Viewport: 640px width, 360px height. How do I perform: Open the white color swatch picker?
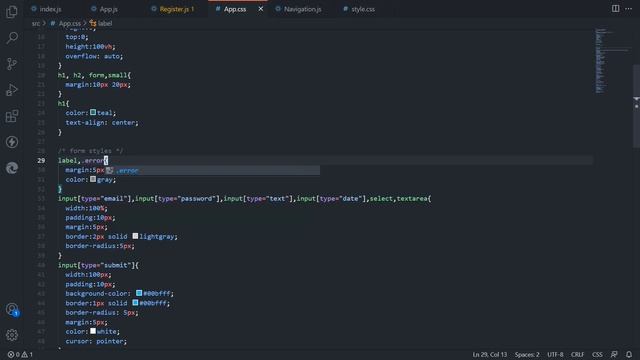(93, 331)
